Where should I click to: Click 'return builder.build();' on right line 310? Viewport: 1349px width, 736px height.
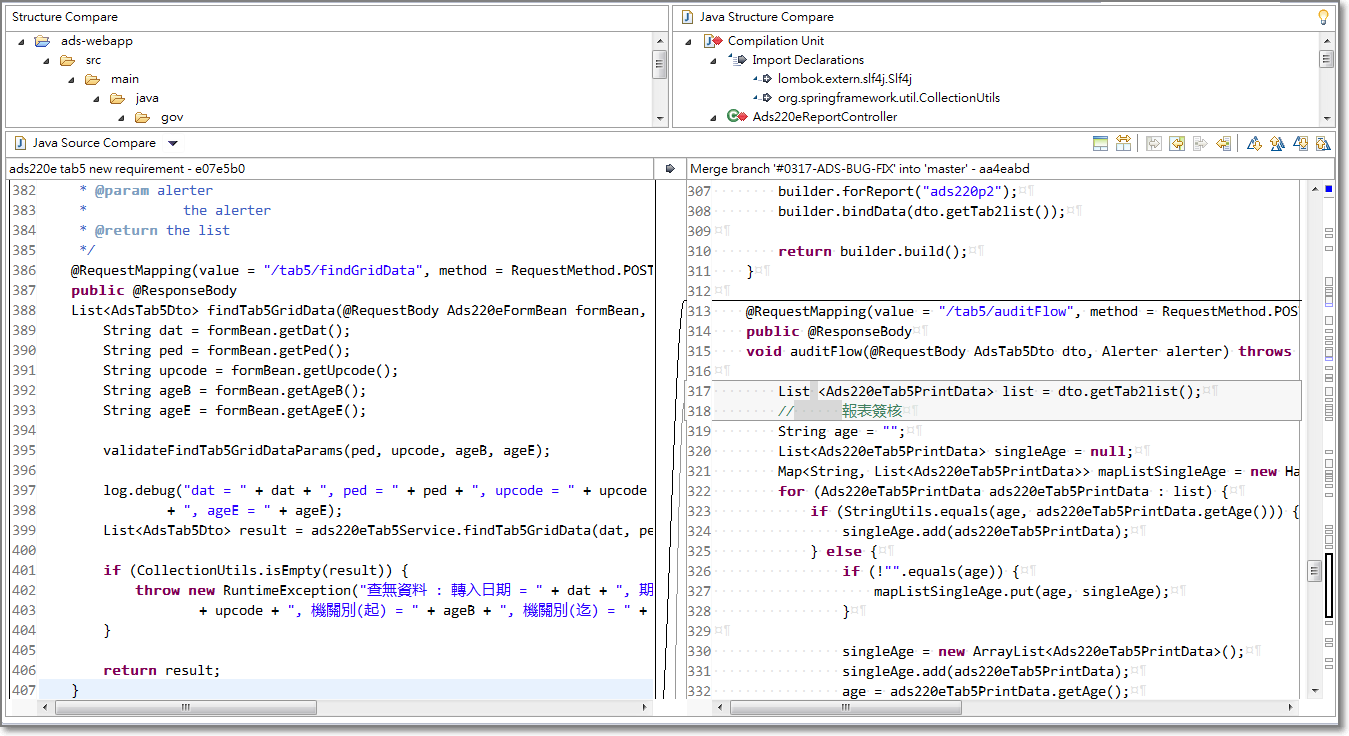click(873, 251)
